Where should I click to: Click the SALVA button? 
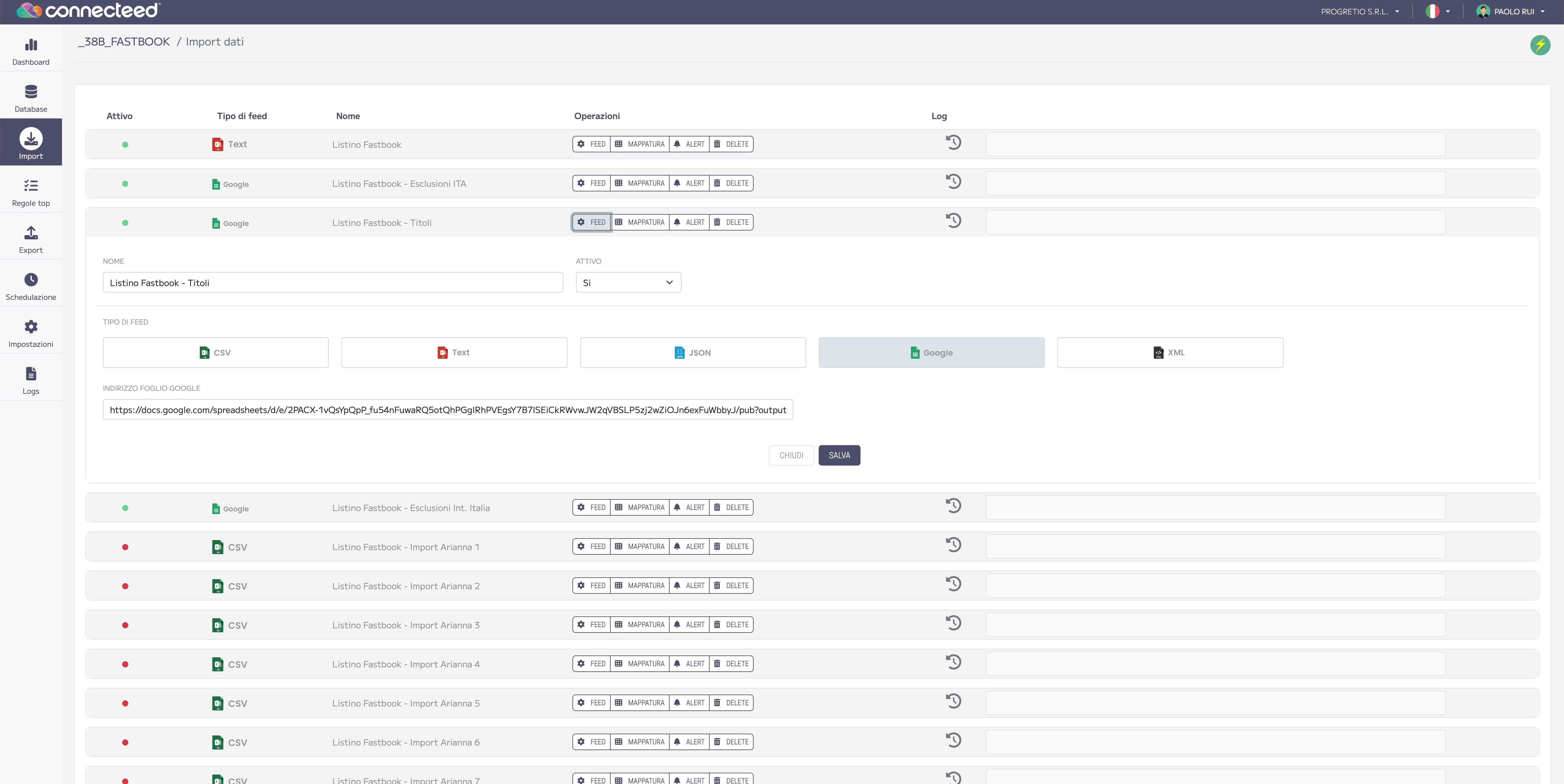pos(839,456)
